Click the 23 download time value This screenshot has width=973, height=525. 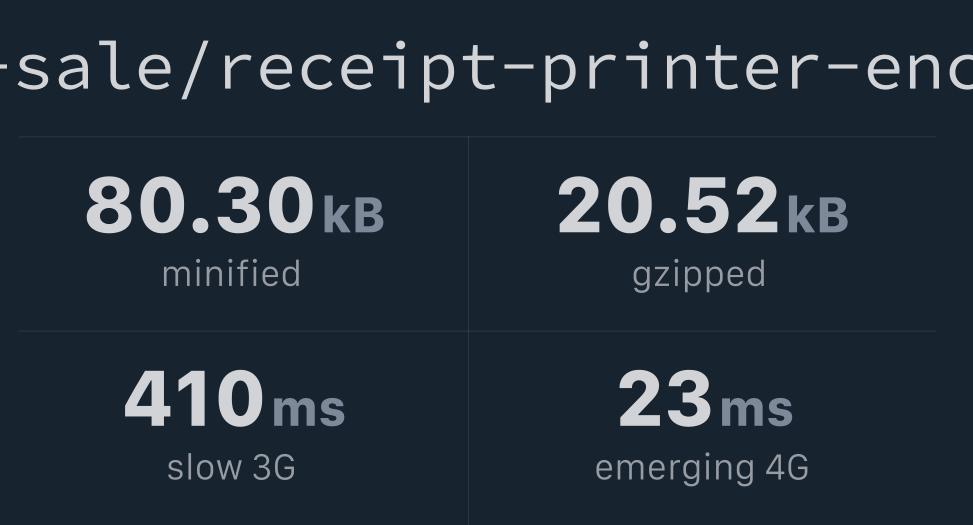665,399
